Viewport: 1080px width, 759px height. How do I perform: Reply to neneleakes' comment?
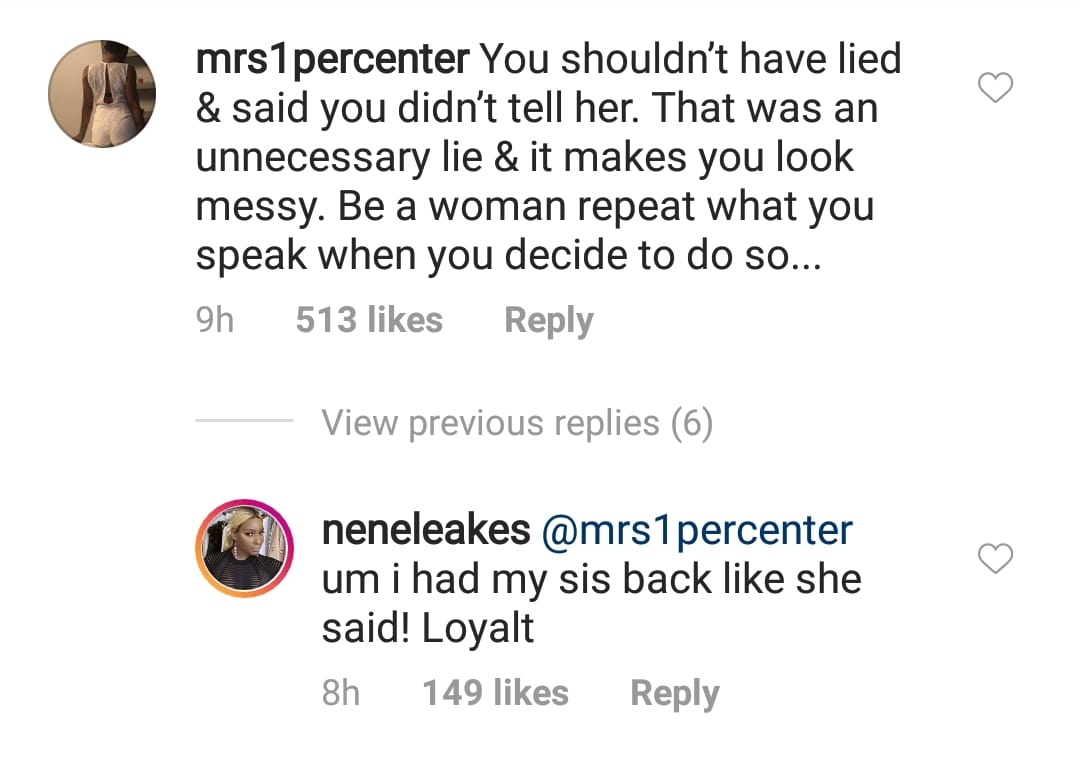(674, 693)
